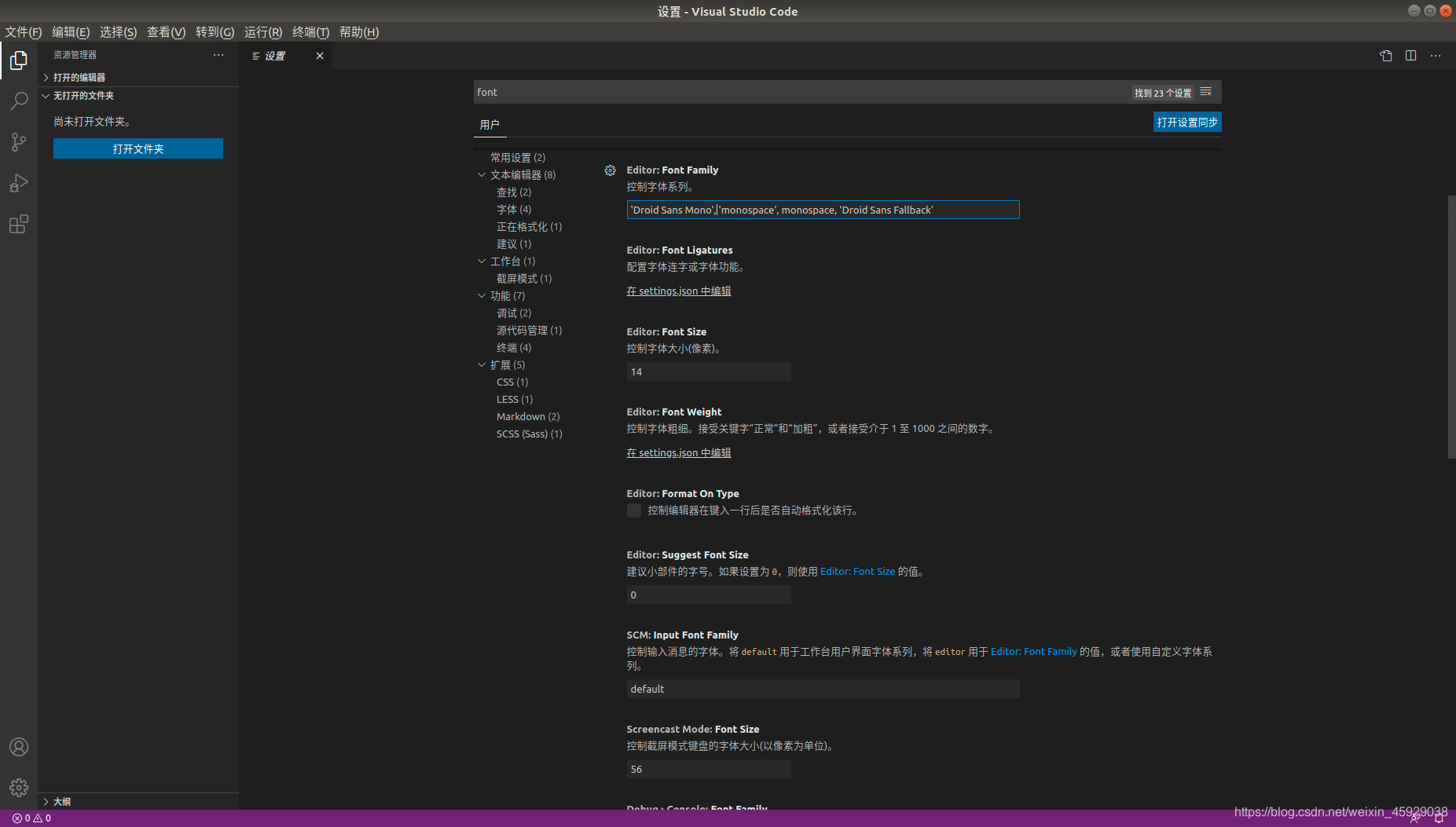The image size is (1456, 827).
Task: Collapse 工作台 (1) tree group
Action: tap(482, 262)
